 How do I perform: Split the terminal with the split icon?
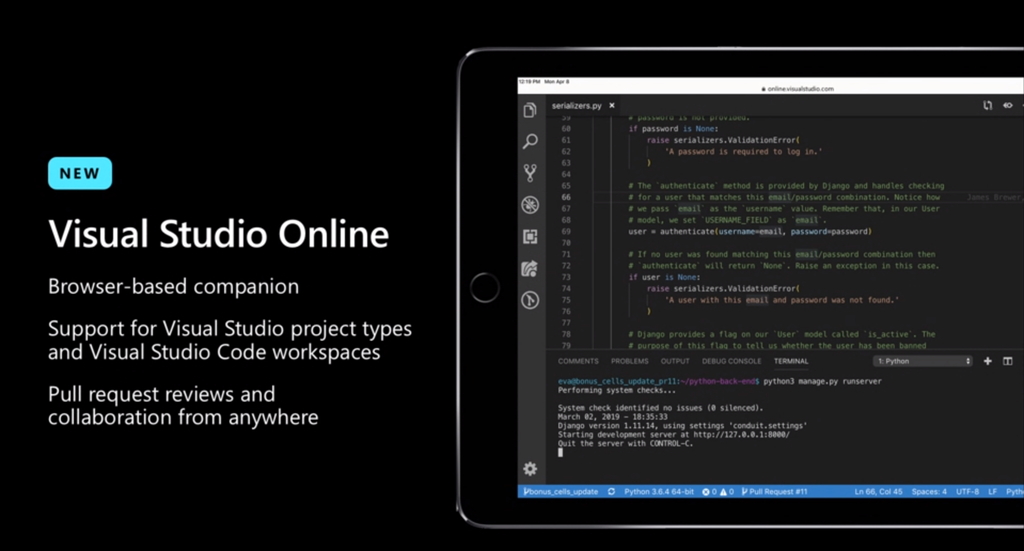tap(1008, 361)
